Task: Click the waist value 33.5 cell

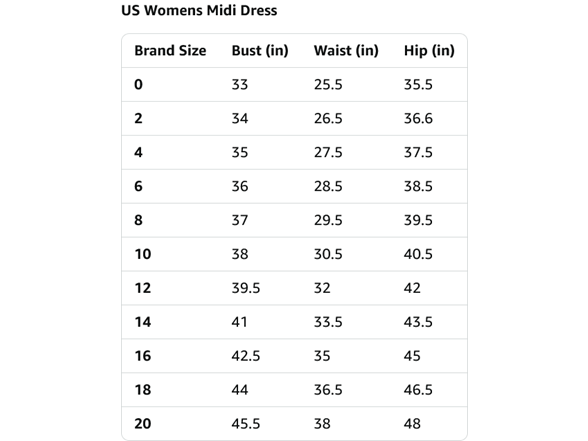Action: (328, 322)
